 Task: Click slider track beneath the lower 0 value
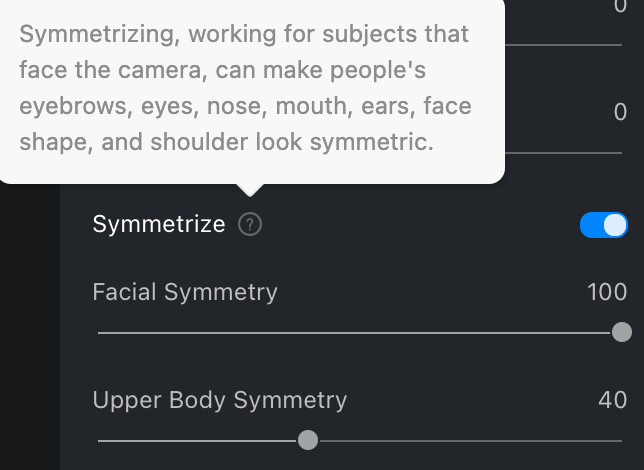[565, 153]
